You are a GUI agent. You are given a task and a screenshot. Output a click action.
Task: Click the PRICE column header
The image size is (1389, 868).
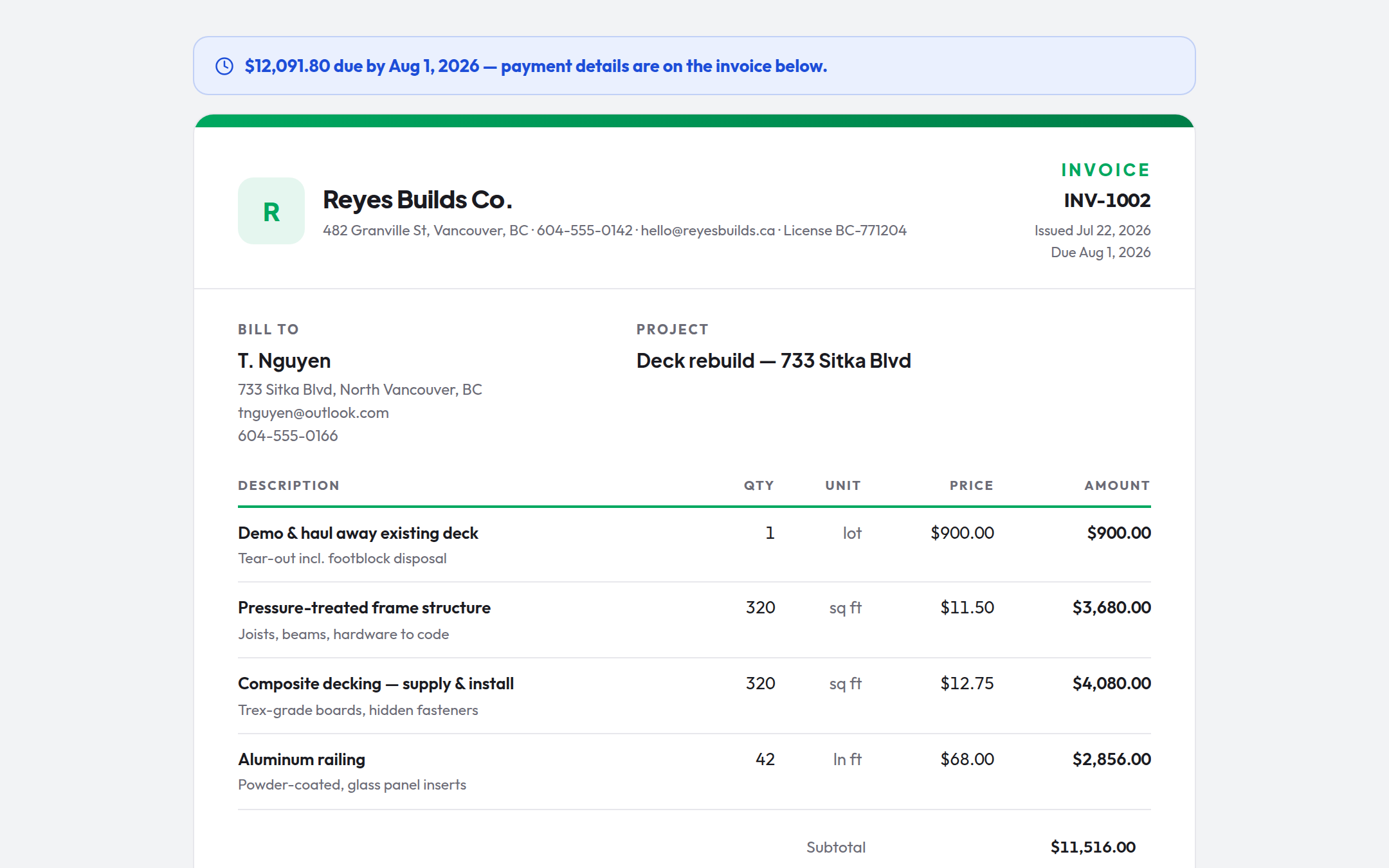972,485
